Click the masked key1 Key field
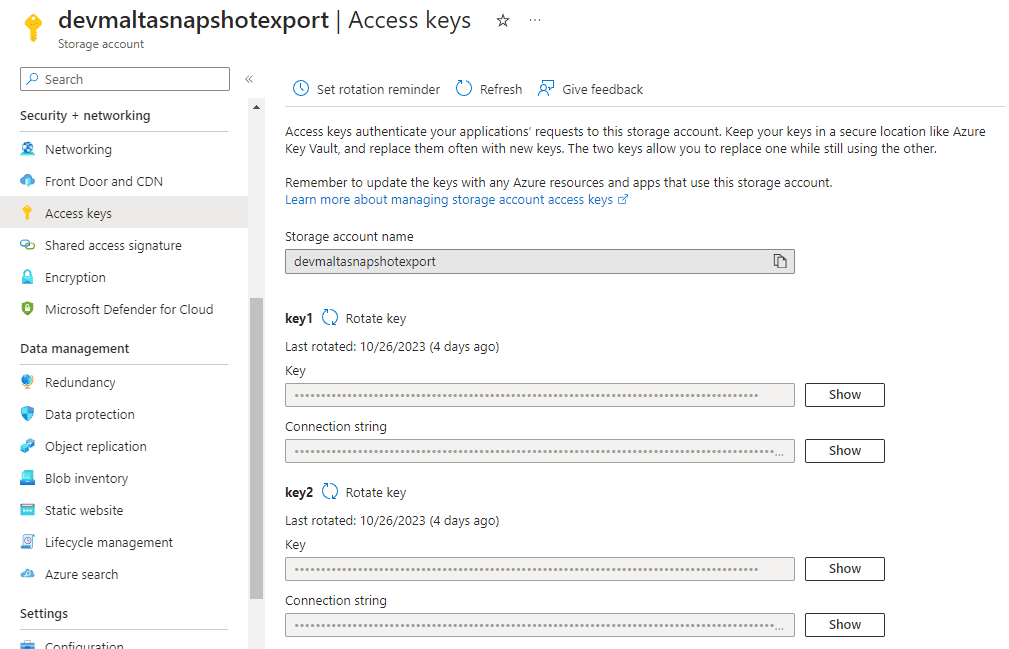The image size is (1009, 649). pos(540,395)
